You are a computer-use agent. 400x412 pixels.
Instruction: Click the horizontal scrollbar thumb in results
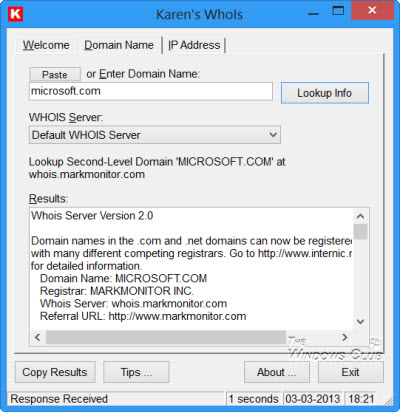(x=166, y=337)
